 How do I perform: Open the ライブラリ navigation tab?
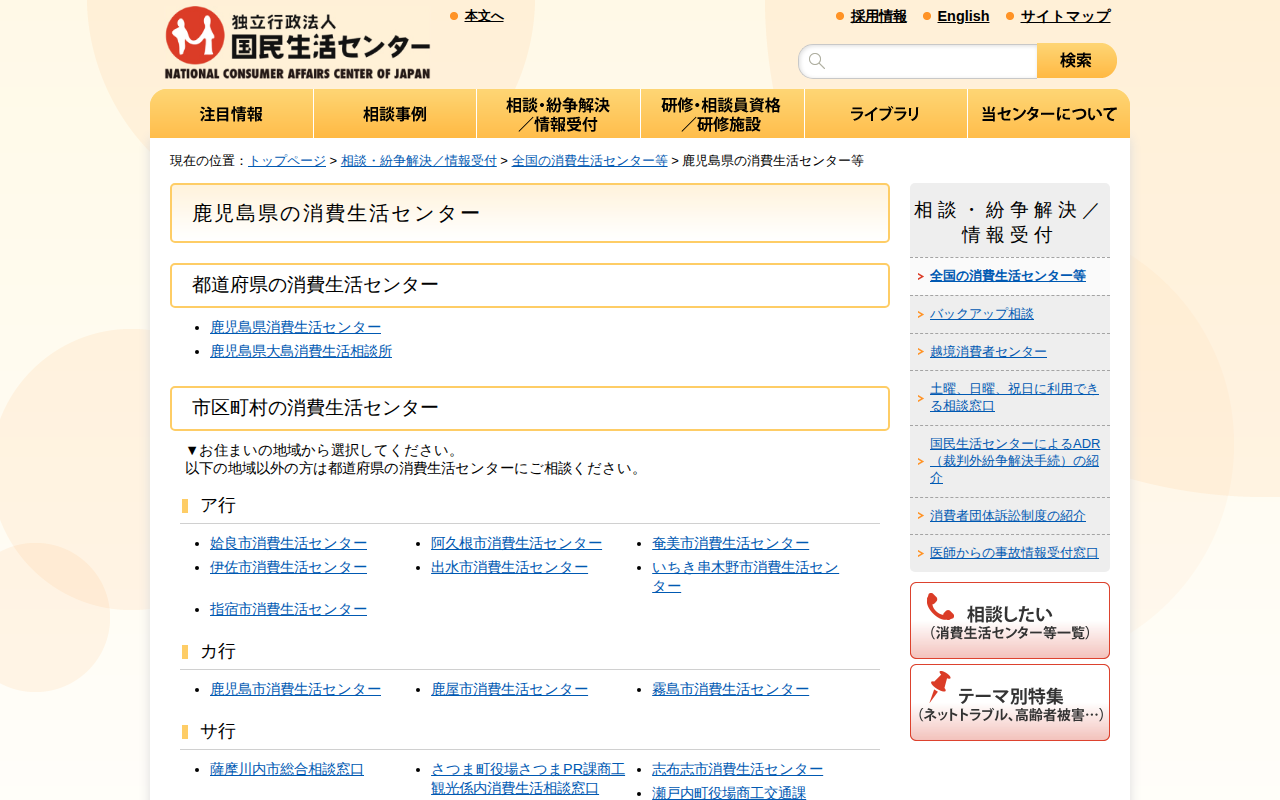pos(886,114)
